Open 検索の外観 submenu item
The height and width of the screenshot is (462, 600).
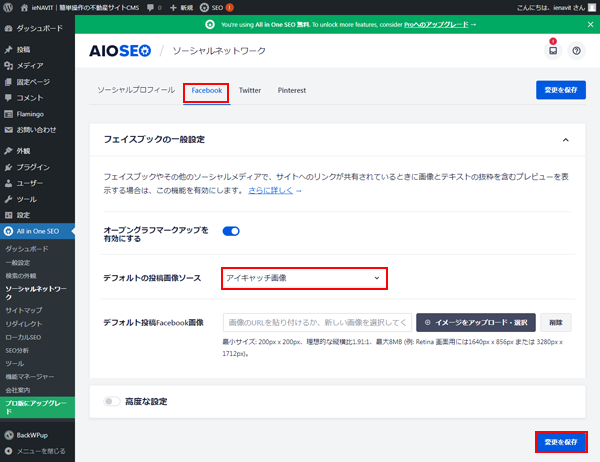[21, 276]
